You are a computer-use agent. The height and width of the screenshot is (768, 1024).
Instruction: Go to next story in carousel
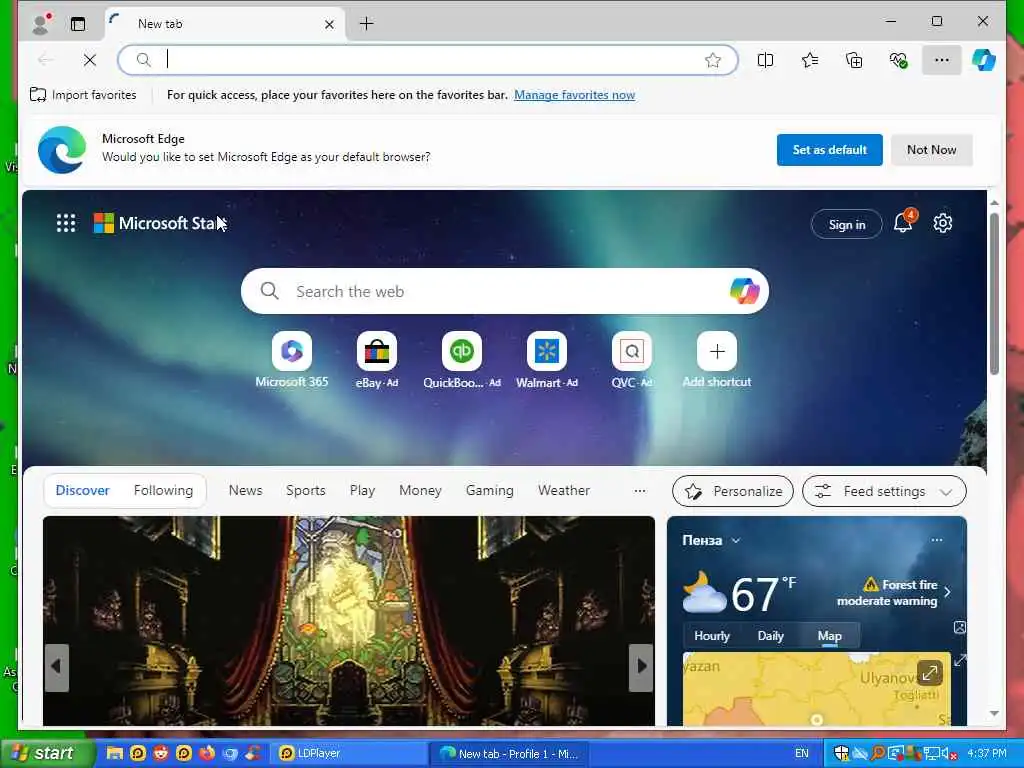[641, 667]
